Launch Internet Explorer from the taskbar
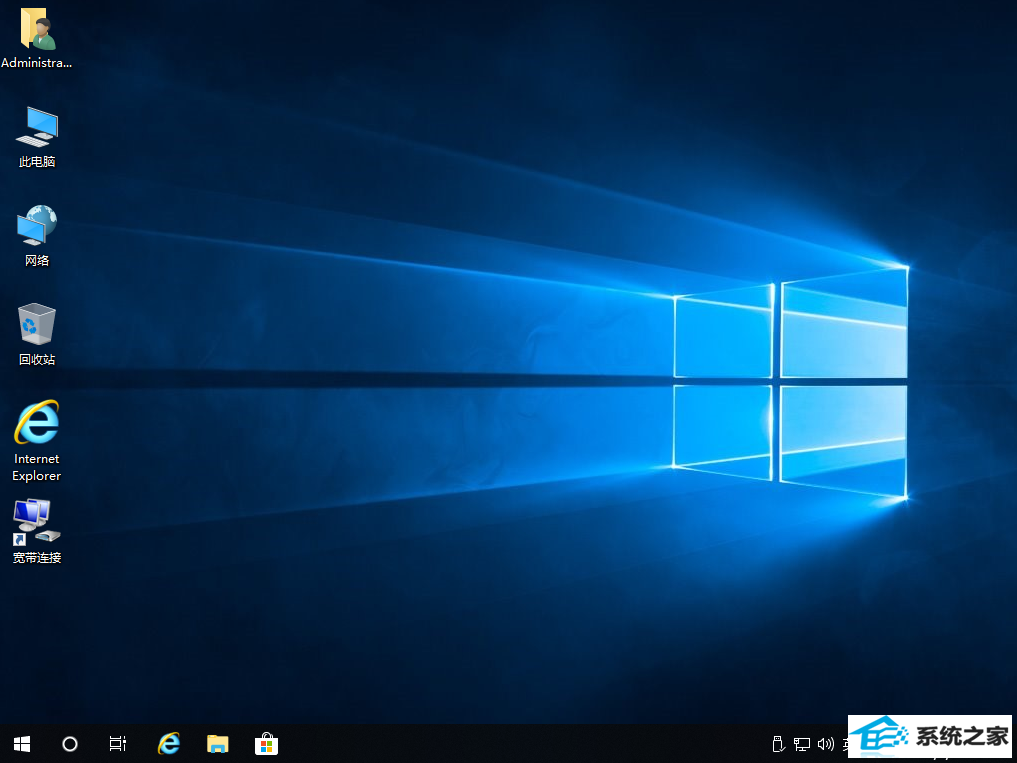 coord(169,744)
